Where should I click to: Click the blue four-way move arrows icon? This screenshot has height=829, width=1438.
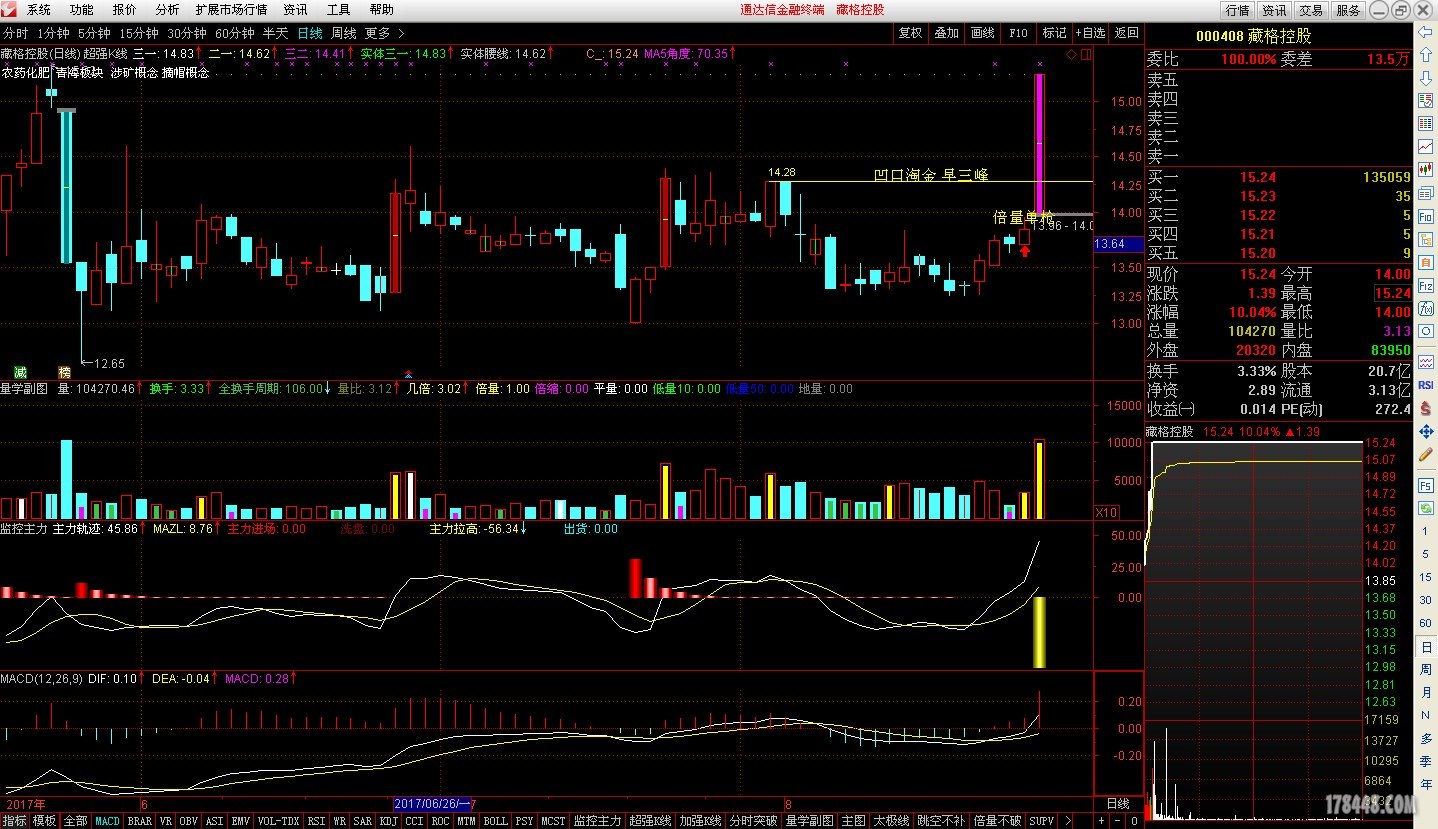point(1426,431)
